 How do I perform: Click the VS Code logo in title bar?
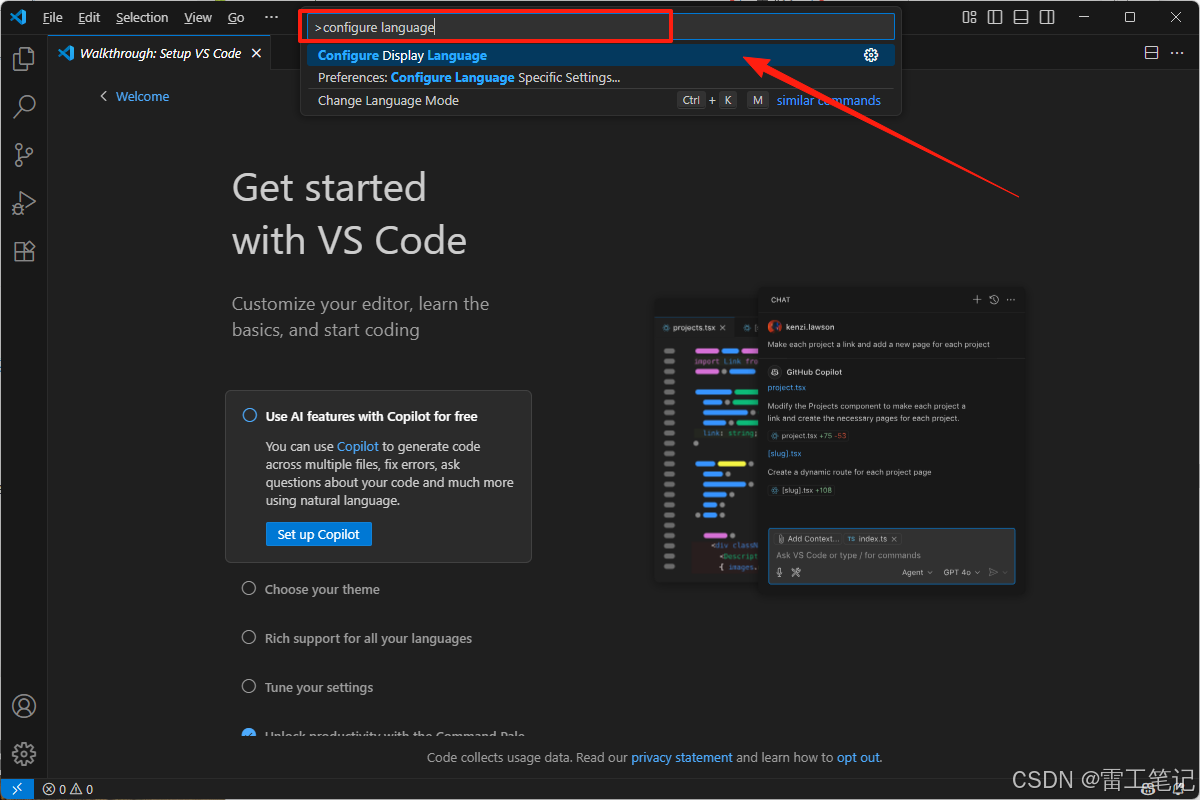click(18, 17)
